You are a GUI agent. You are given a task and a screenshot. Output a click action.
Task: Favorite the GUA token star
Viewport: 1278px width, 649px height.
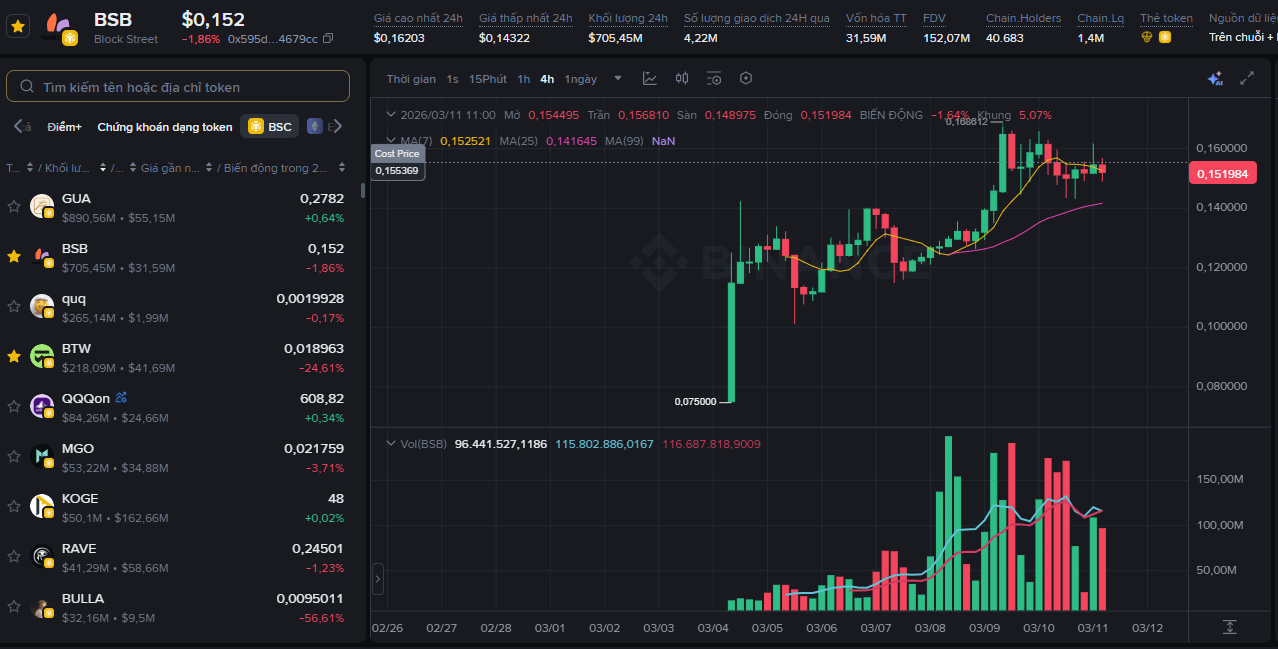pos(14,207)
